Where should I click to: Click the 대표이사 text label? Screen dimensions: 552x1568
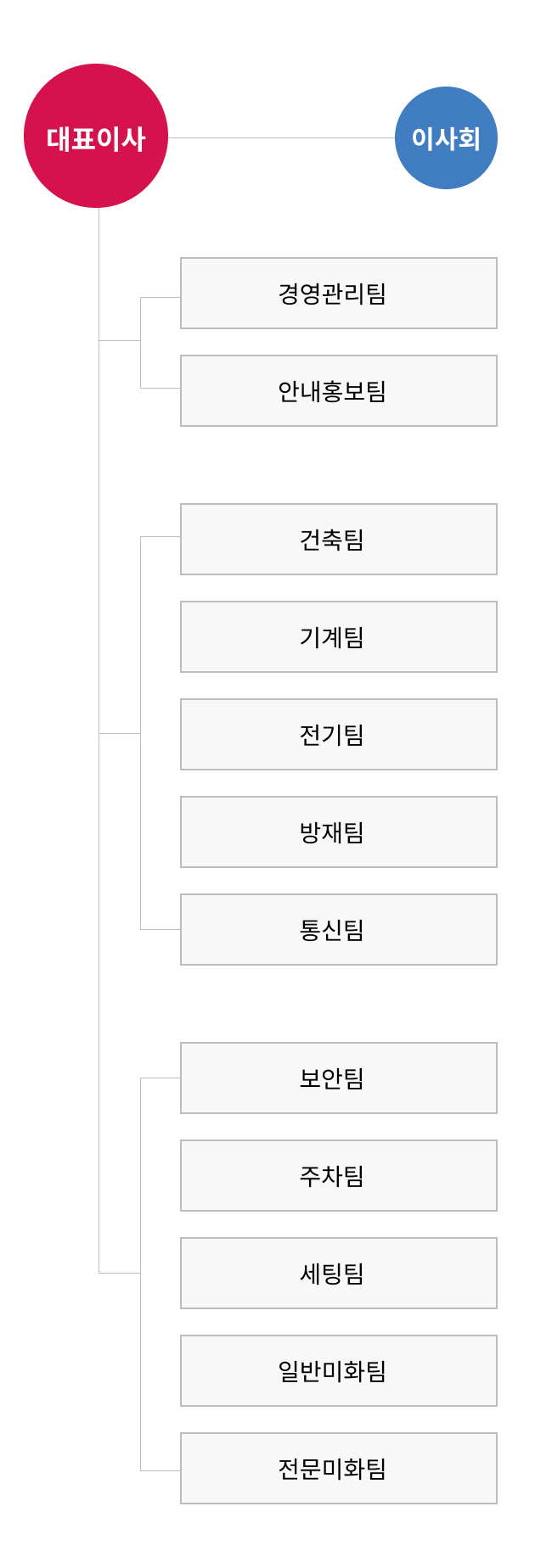click(96, 138)
